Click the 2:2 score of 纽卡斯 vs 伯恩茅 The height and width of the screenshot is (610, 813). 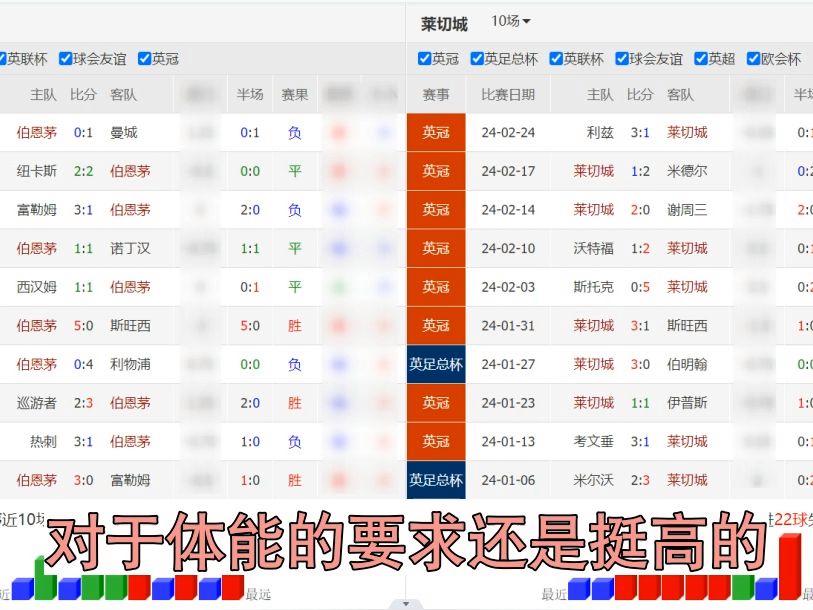pos(81,171)
